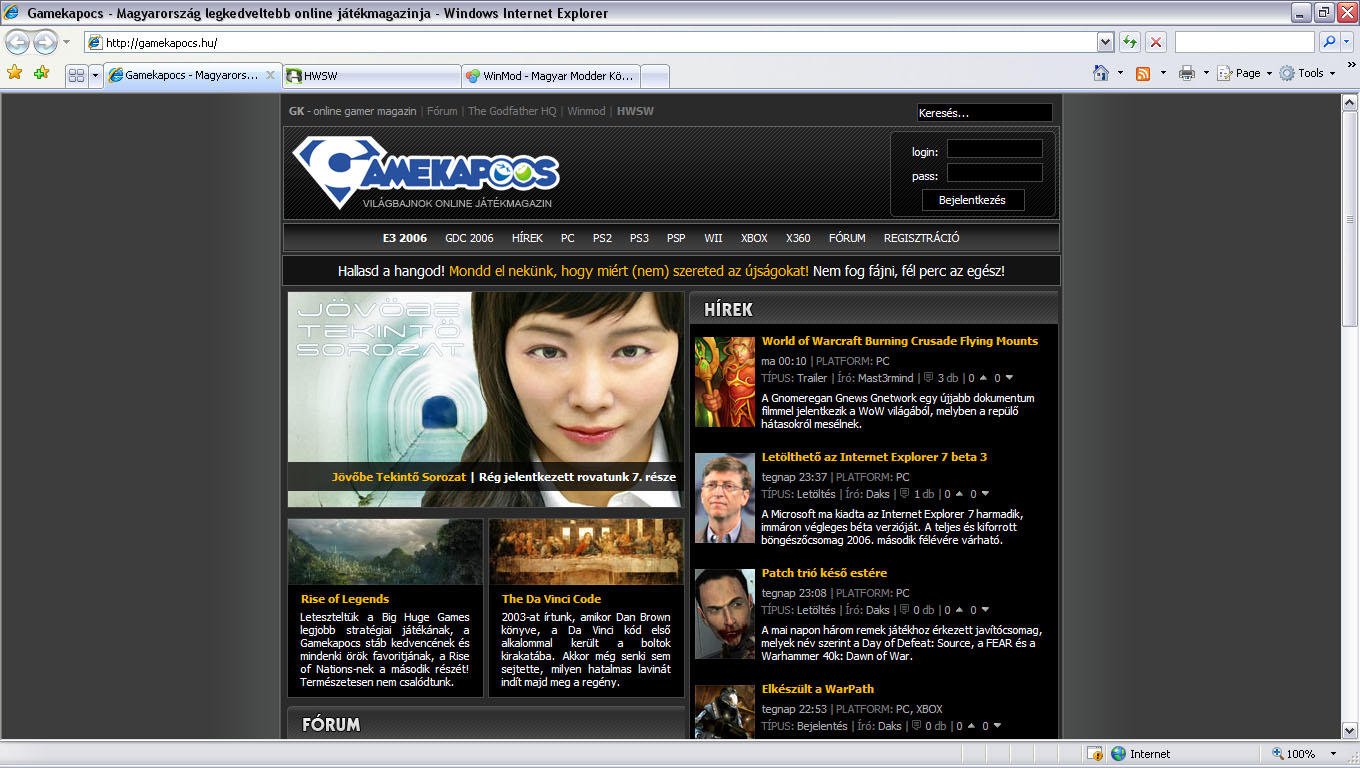Close the Gamekapocs tab
Viewport: 1360px width, 768px height.
click(x=270, y=75)
